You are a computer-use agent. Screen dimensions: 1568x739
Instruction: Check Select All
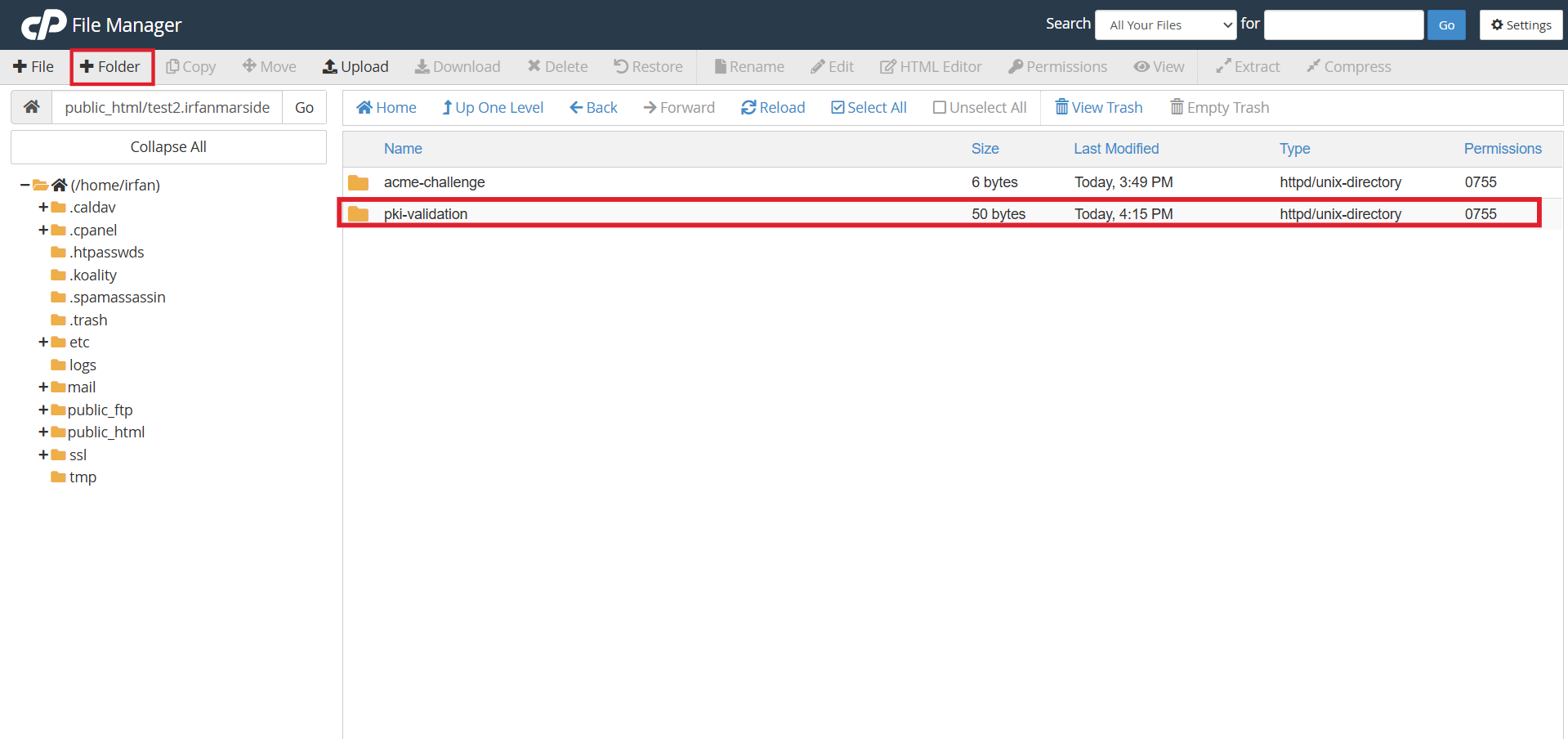pos(869,108)
